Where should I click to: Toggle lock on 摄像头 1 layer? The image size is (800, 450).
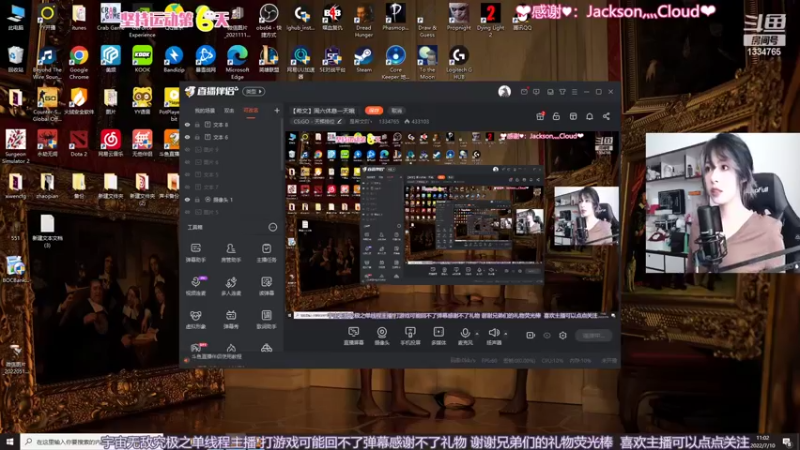[197, 199]
